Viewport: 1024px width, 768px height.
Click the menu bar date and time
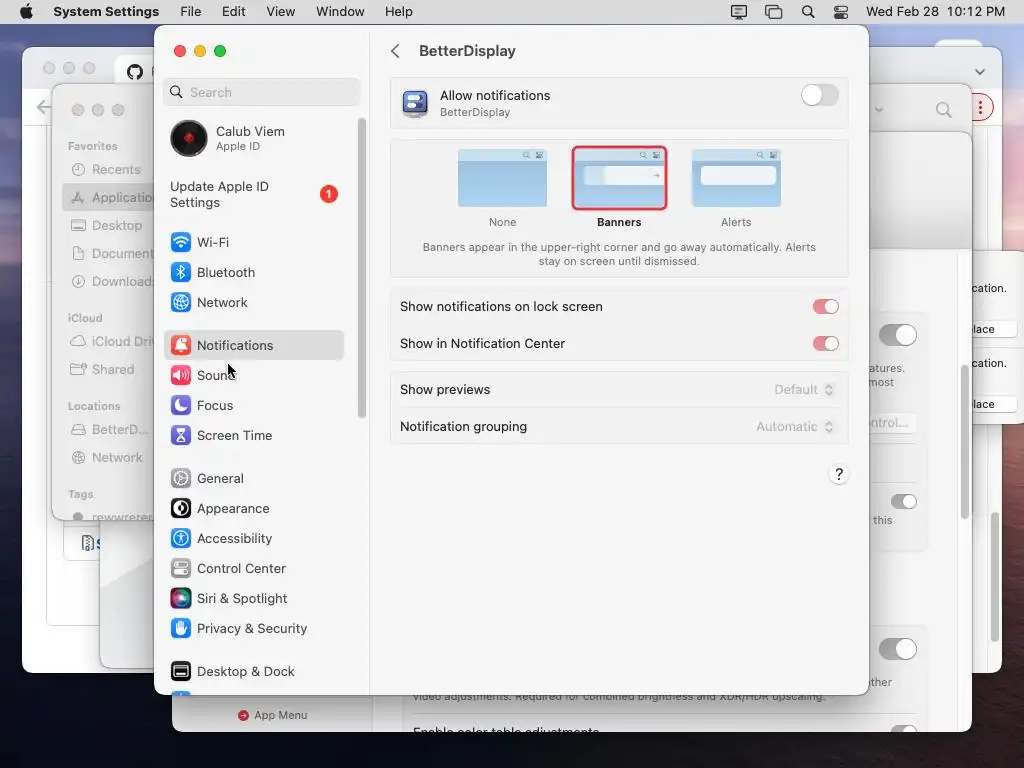(x=935, y=12)
